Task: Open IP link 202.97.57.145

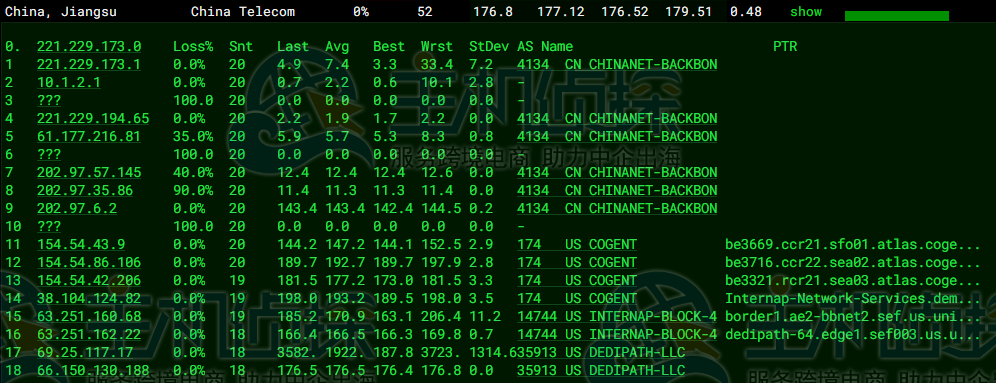Action: (x=89, y=173)
